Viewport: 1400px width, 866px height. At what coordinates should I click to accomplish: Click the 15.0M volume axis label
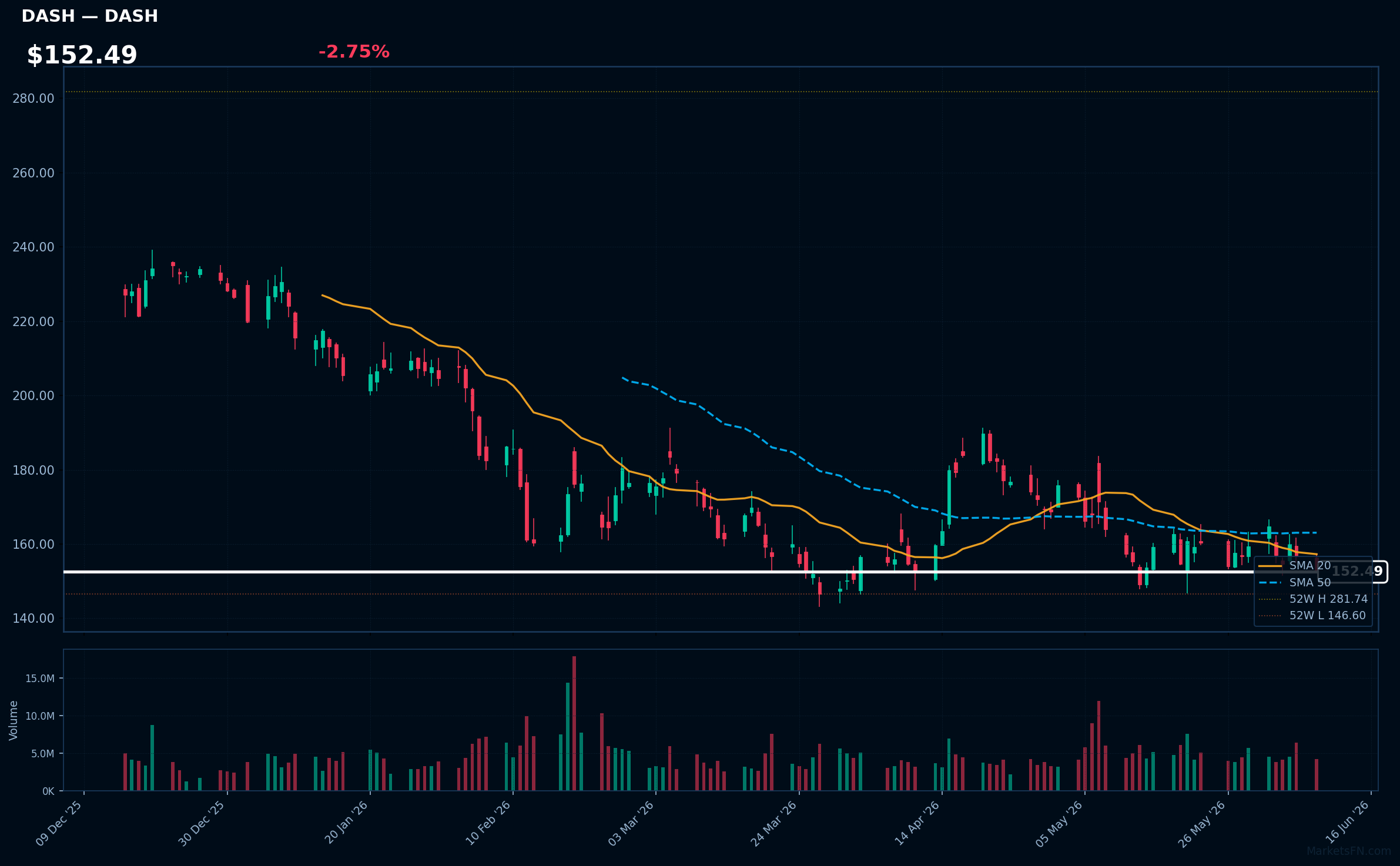point(40,679)
